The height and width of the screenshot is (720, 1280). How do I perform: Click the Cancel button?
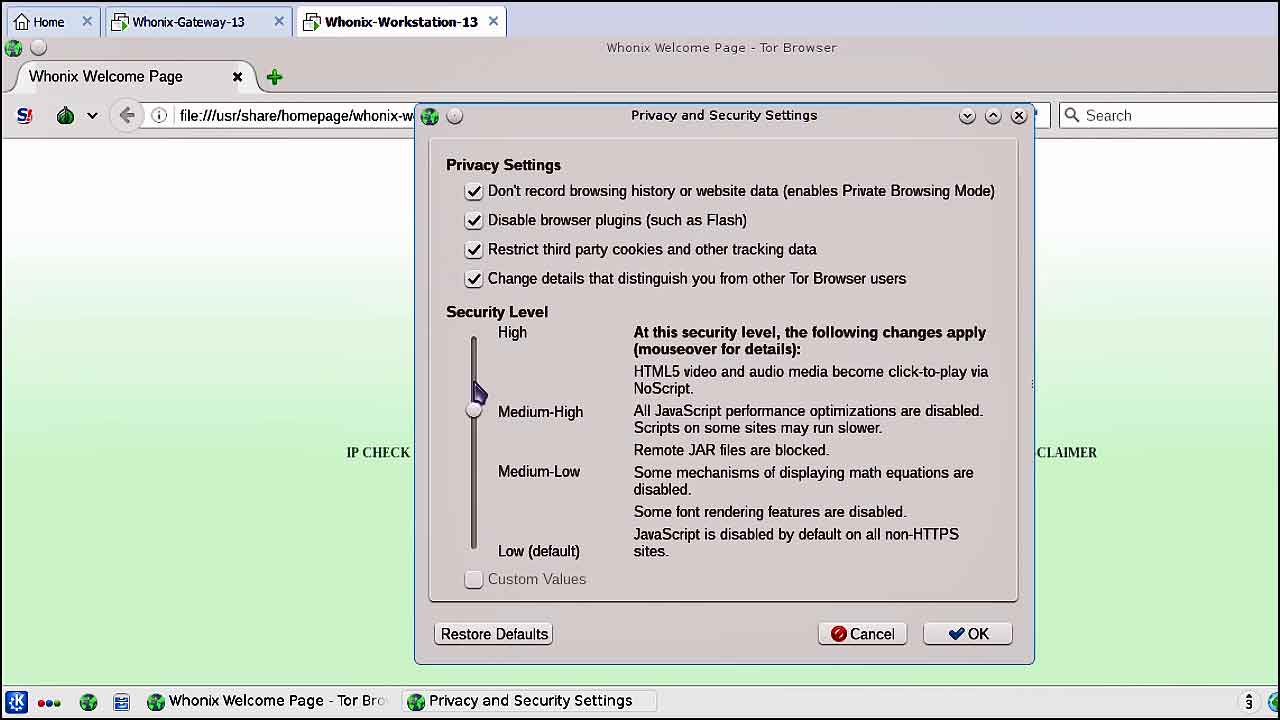point(862,634)
